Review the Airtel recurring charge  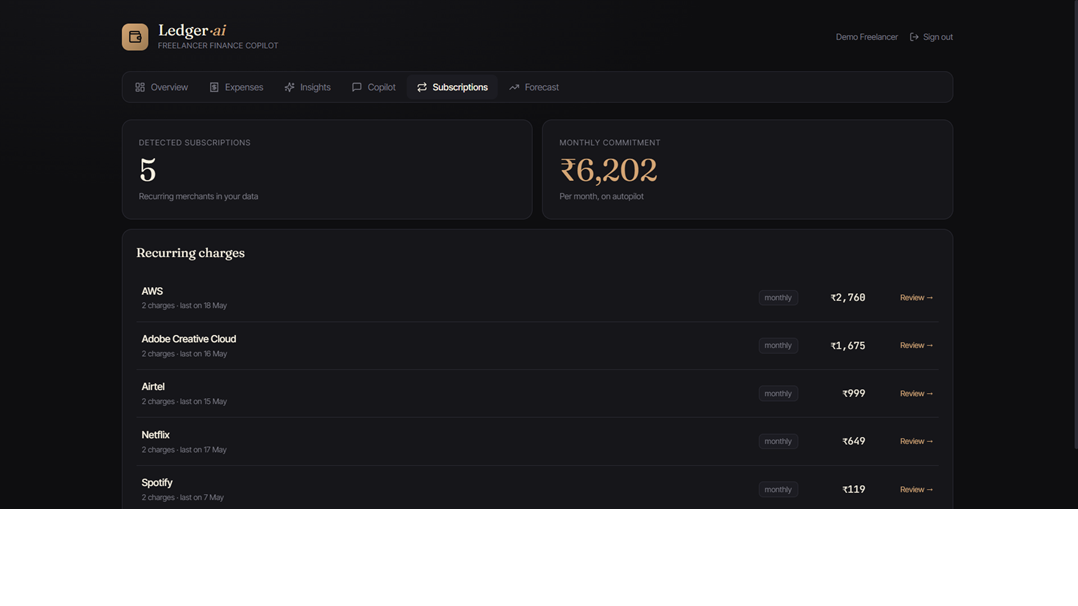click(916, 393)
